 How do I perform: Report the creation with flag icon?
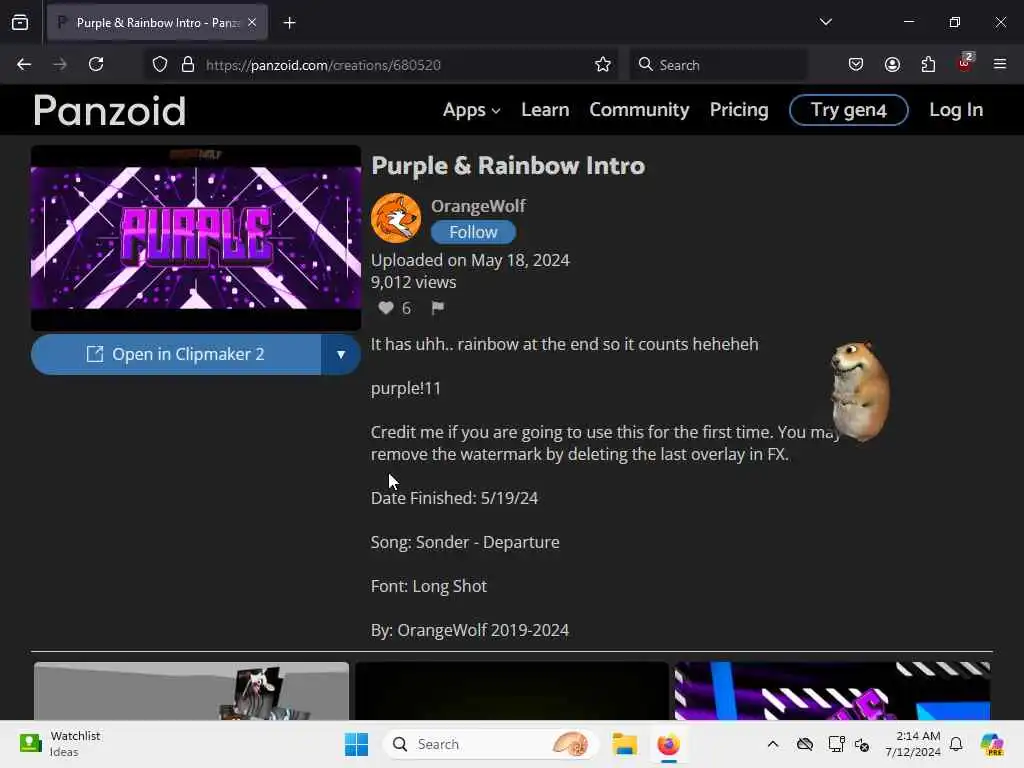438,308
